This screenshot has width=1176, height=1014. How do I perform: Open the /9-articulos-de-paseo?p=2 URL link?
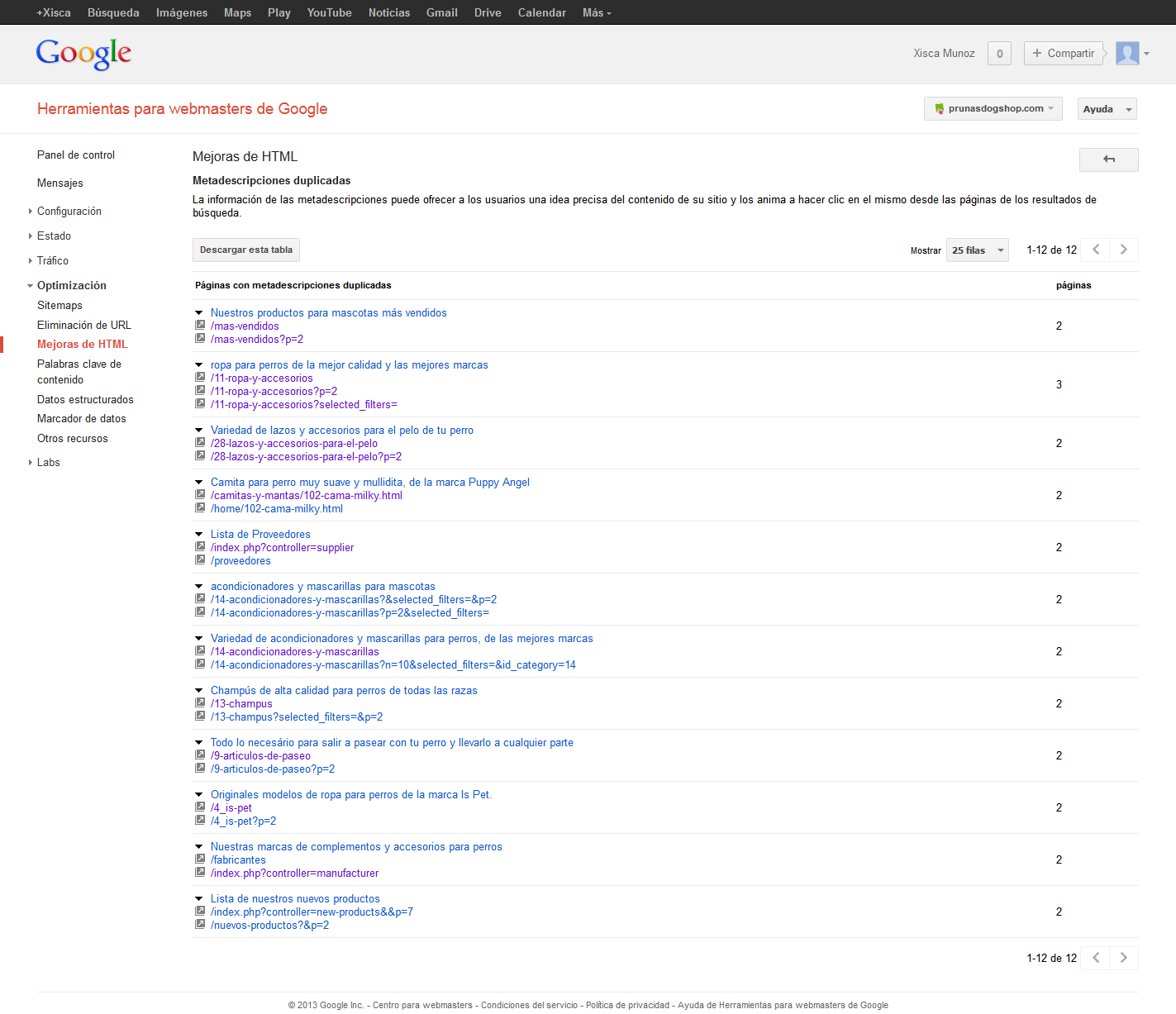tap(273, 769)
